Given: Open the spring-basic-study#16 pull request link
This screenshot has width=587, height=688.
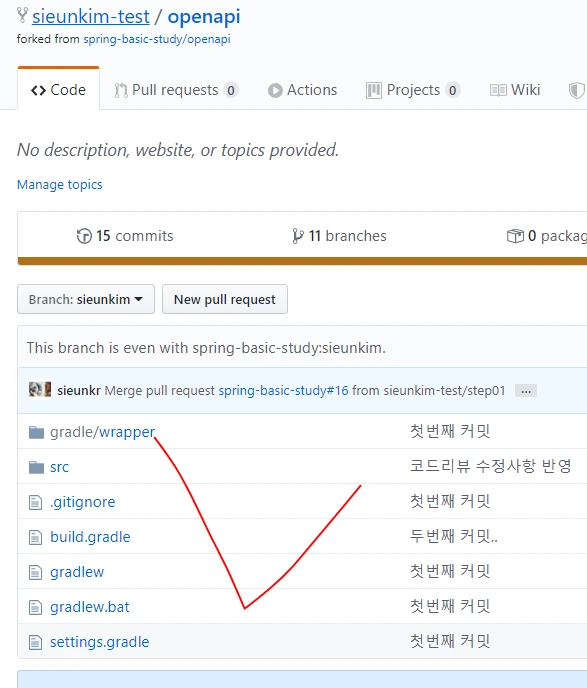Looking at the screenshot, I should pos(283,391).
